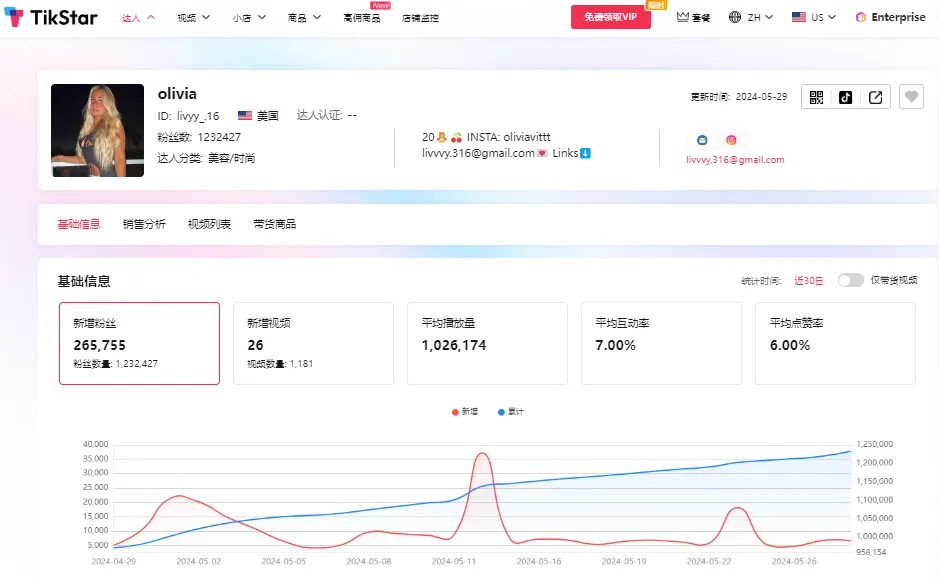Open the 高佣商品 menu item

pyautogui.click(x=362, y=18)
